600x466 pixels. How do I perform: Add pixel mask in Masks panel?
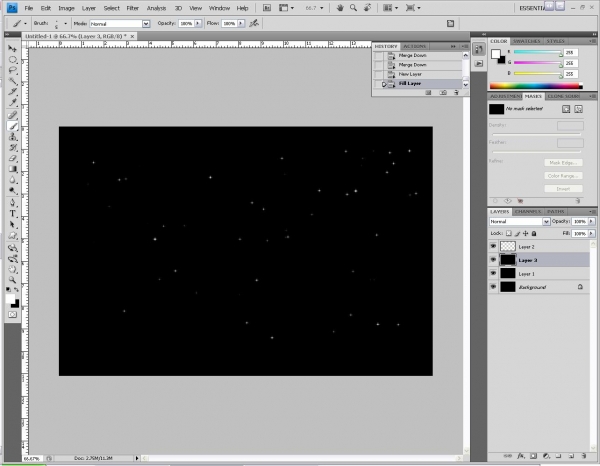(566, 109)
